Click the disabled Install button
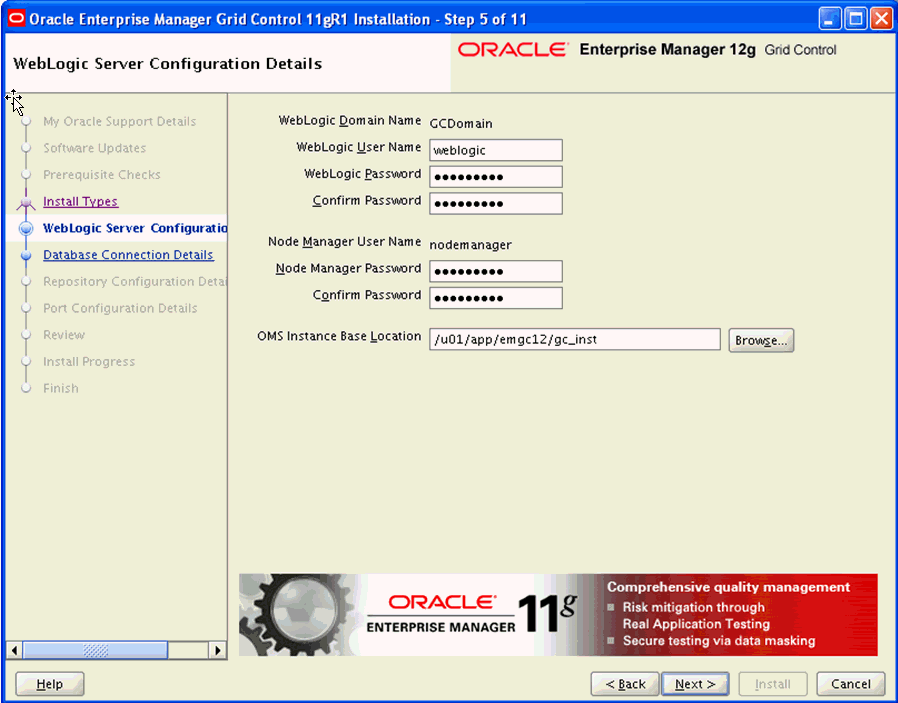Screen dimensions: 898x703 pos(773,684)
